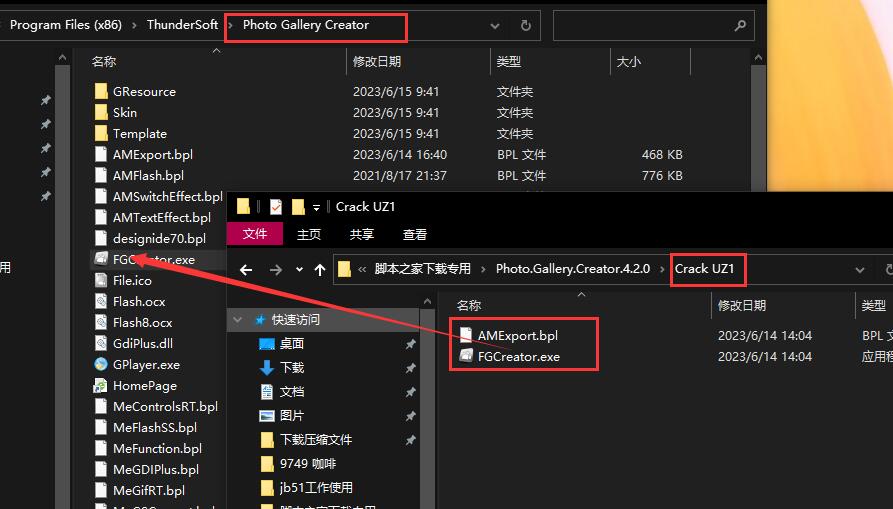
Task: Open the Skin folder icon
Action: click(x=101, y=113)
